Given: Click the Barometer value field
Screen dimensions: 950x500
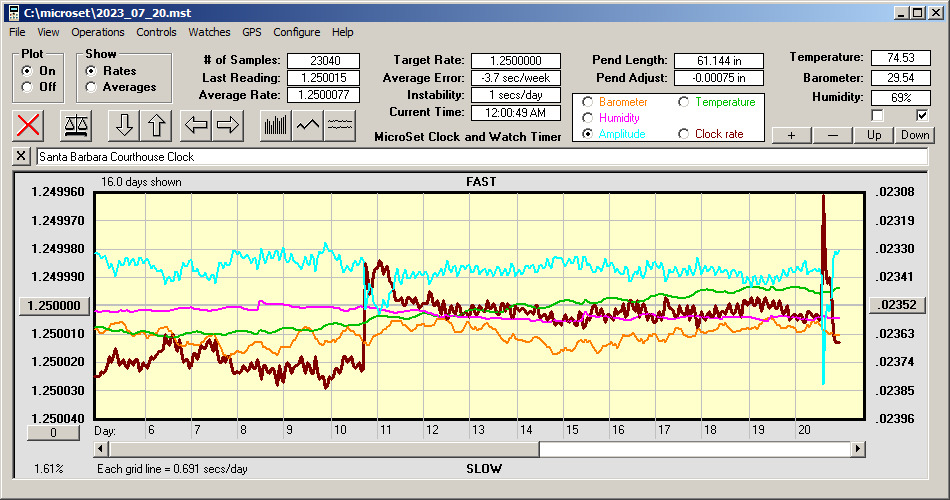Looking at the screenshot, I should [x=900, y=78].
